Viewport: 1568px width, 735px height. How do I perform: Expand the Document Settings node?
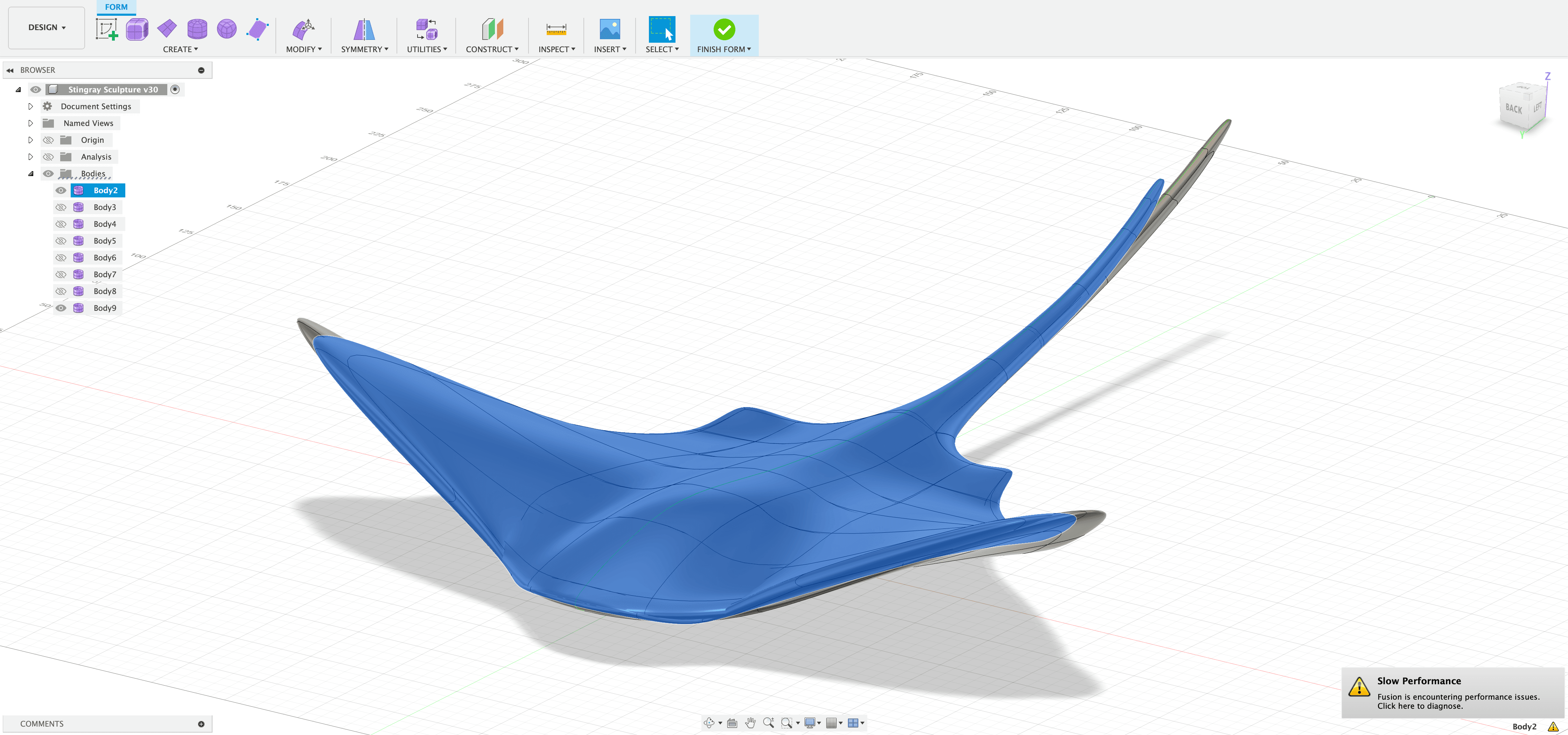[x=30, y=106]
